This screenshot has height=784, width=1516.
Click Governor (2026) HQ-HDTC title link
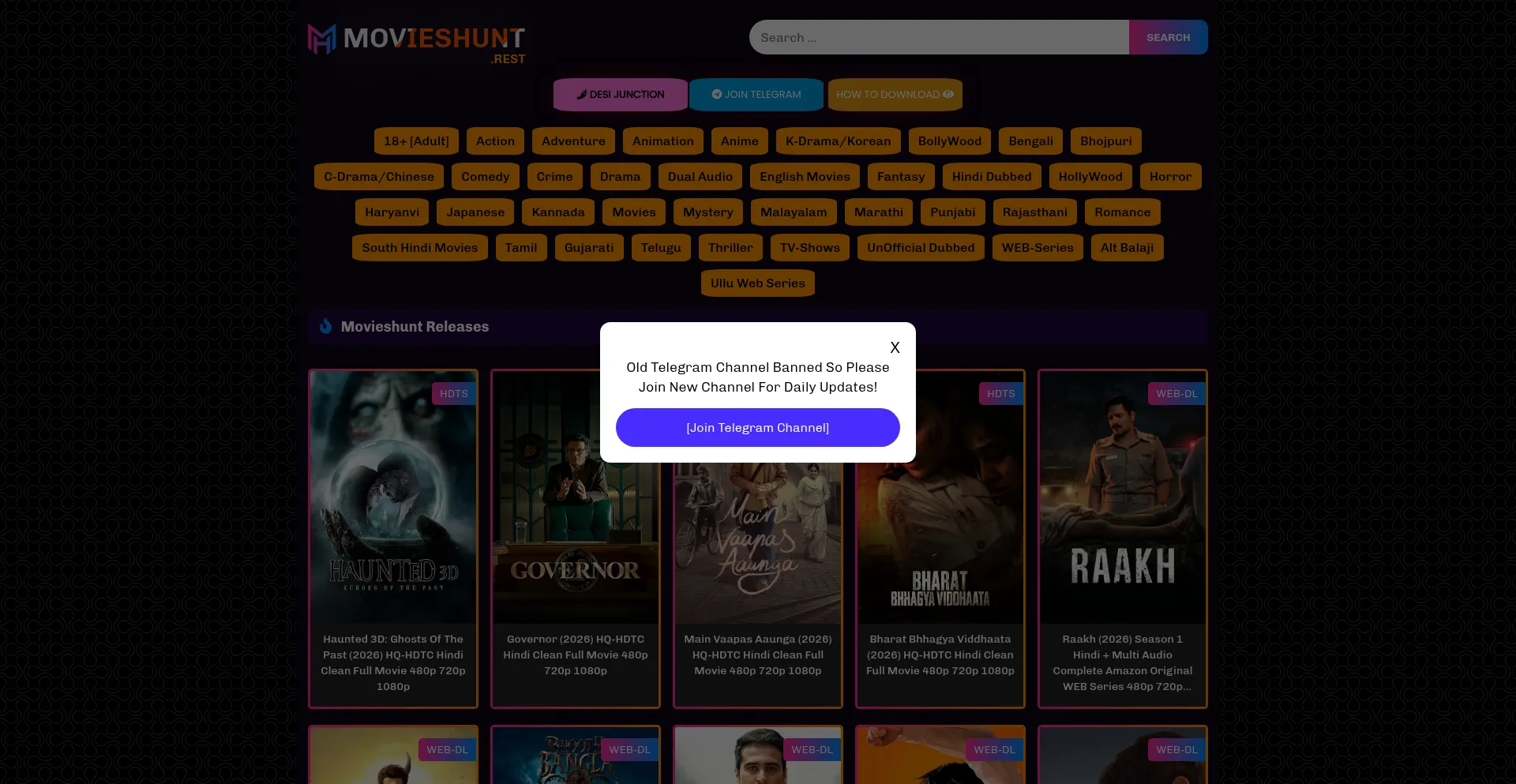[x=576, y=655]
